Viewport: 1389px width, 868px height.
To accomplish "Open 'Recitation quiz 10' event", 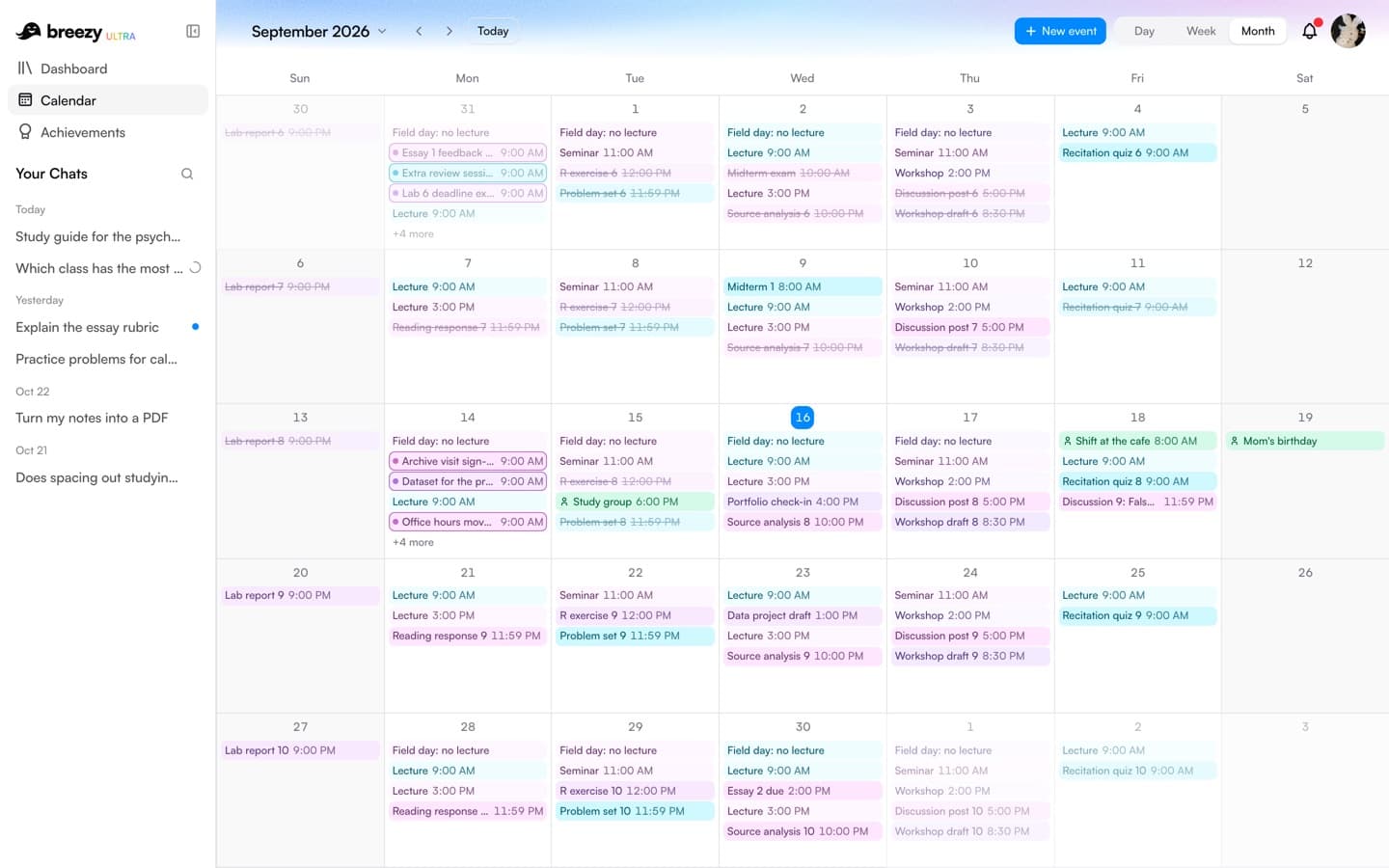I will coord(1137,771).
